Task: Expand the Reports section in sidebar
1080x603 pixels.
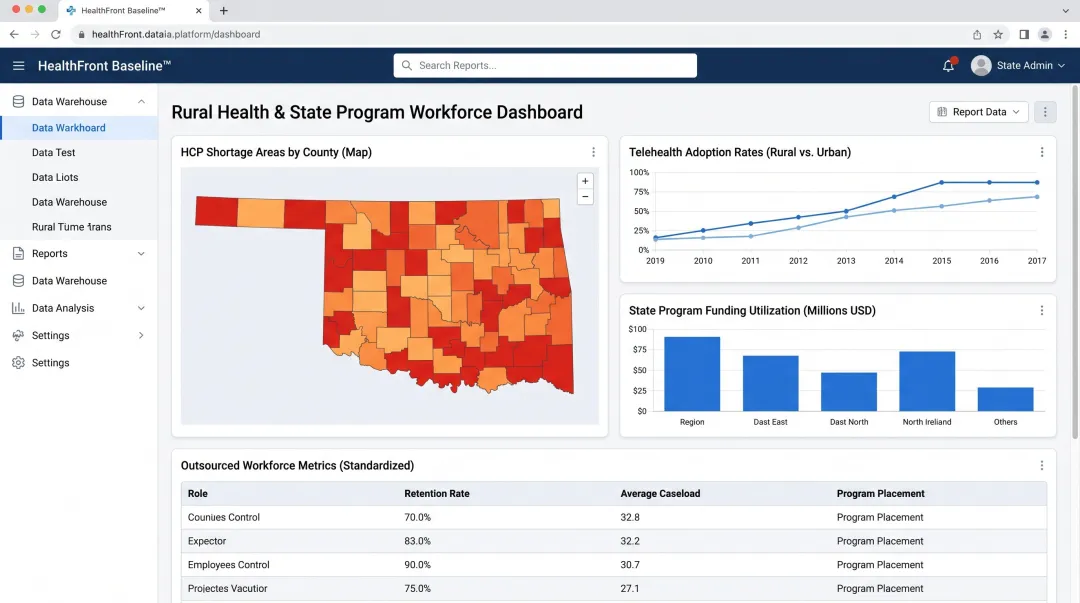Action: 142,253
